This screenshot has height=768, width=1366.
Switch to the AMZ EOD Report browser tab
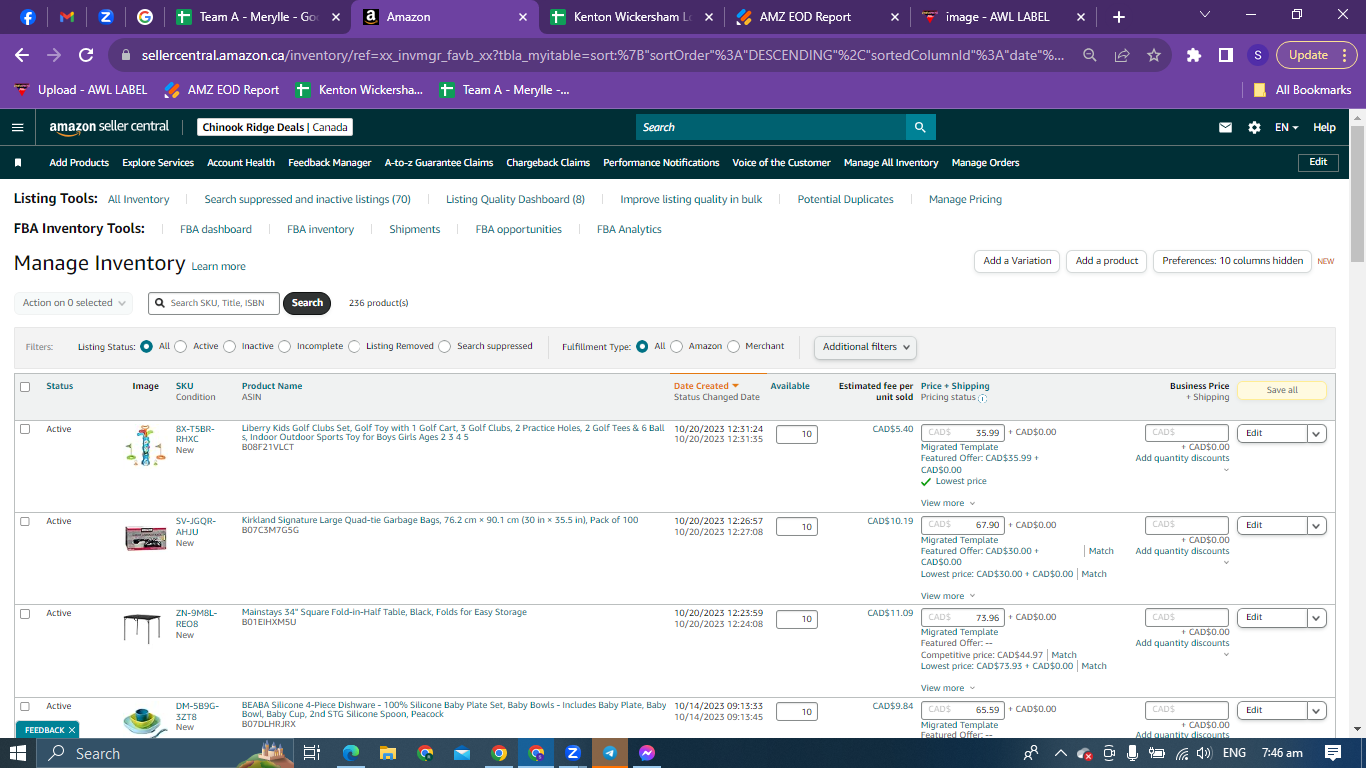click(x=819, y=17)
